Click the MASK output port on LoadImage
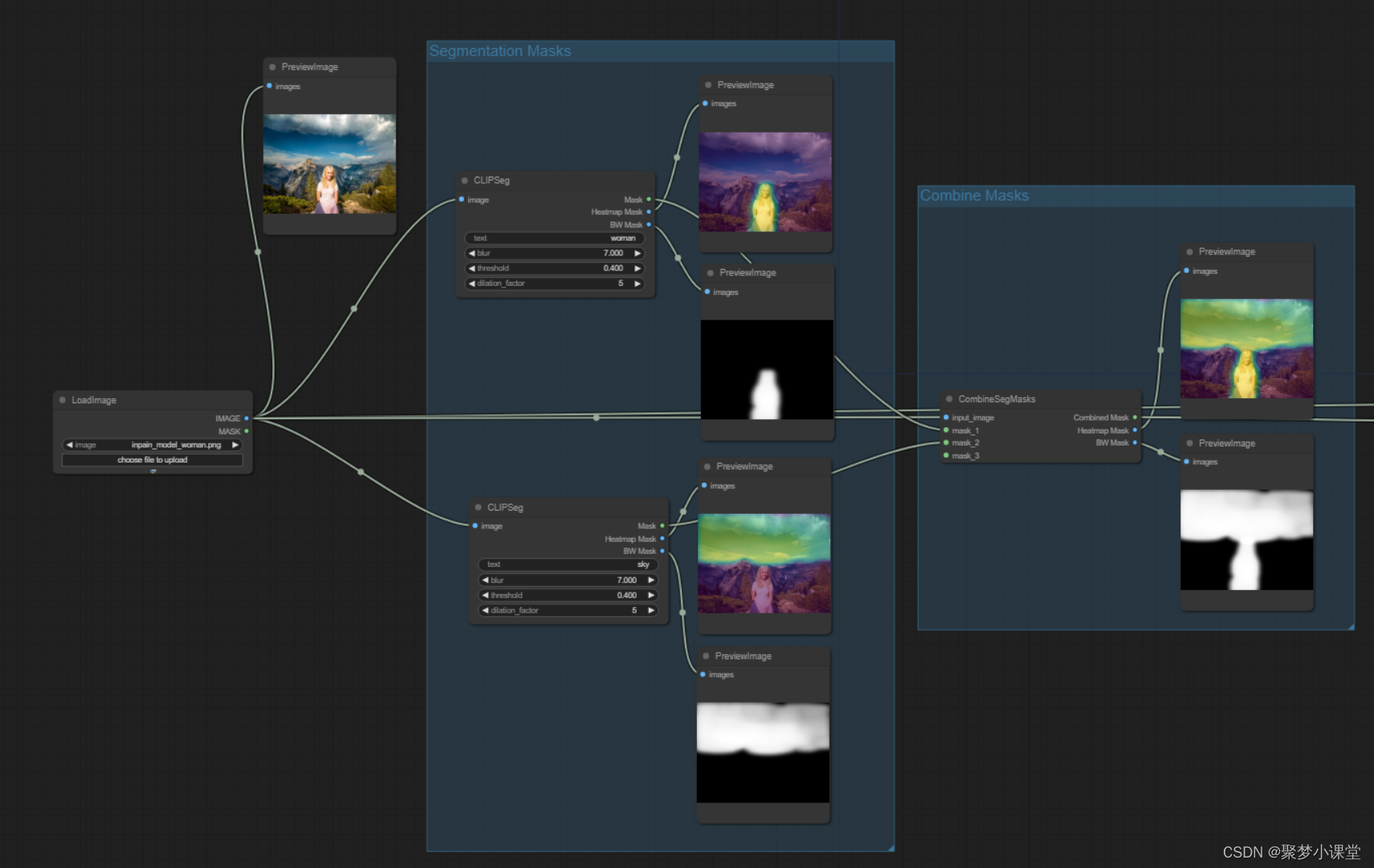1374x868 pixels. 247,431
